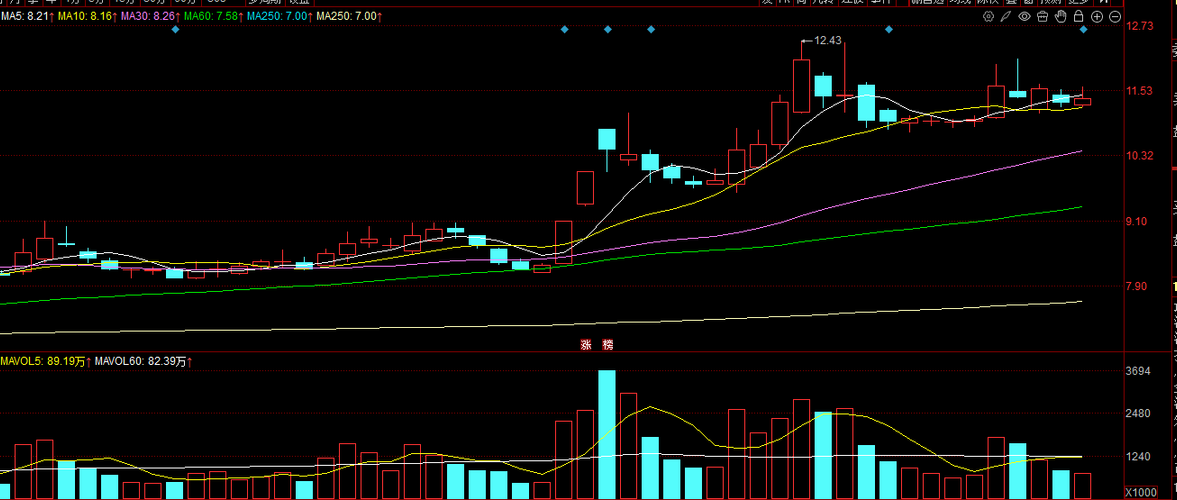The image size is (1177, 500).
Task: Click the yellow MA10: 8.16 label
Action: pos(86,16)
